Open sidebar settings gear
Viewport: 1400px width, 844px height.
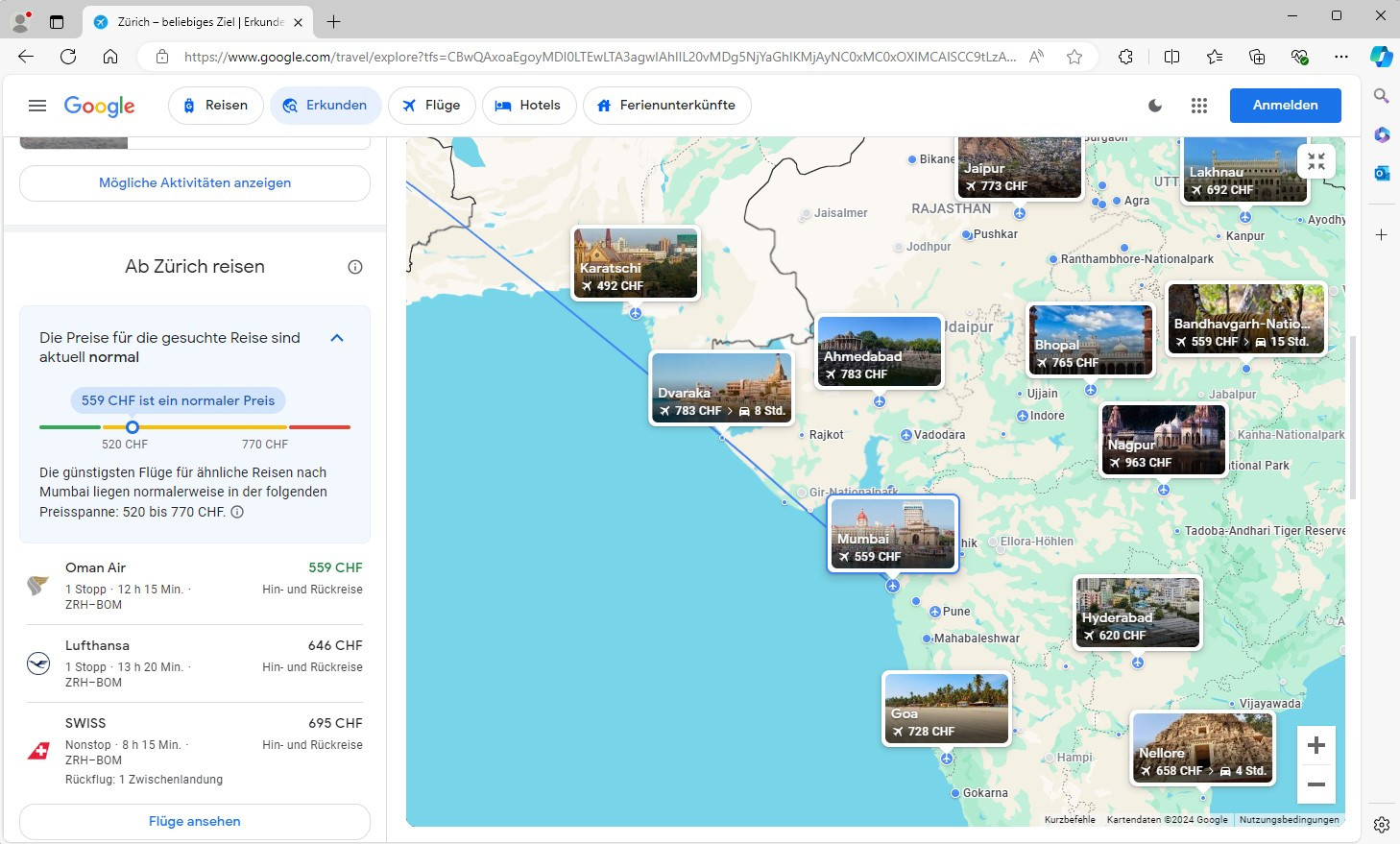[1381, 825]
